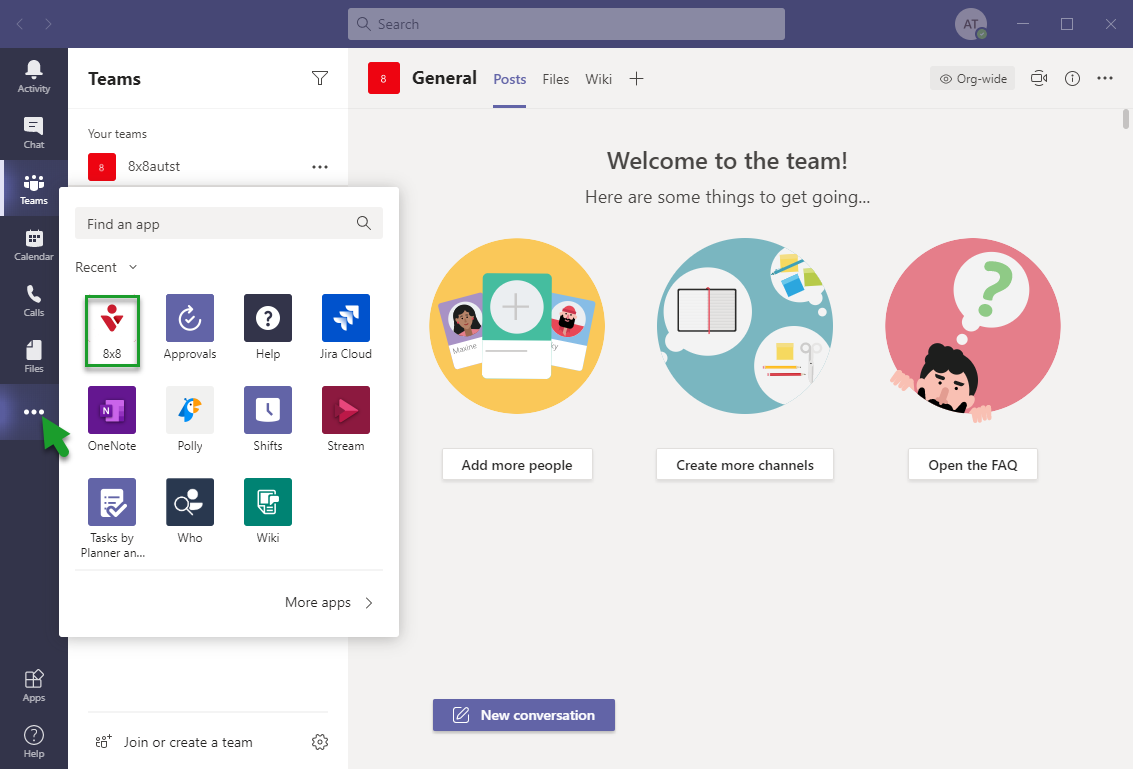Open the Polly app
1133x769 pixels.
(x=190, y=411)
